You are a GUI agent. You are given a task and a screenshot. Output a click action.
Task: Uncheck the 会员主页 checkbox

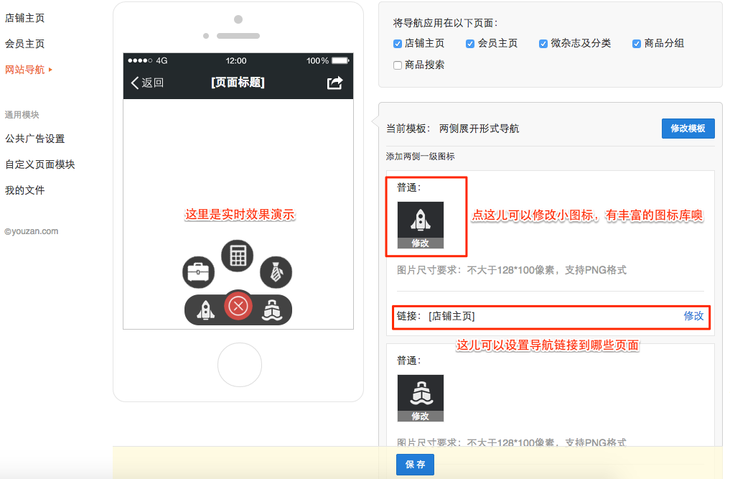[470, 44]
